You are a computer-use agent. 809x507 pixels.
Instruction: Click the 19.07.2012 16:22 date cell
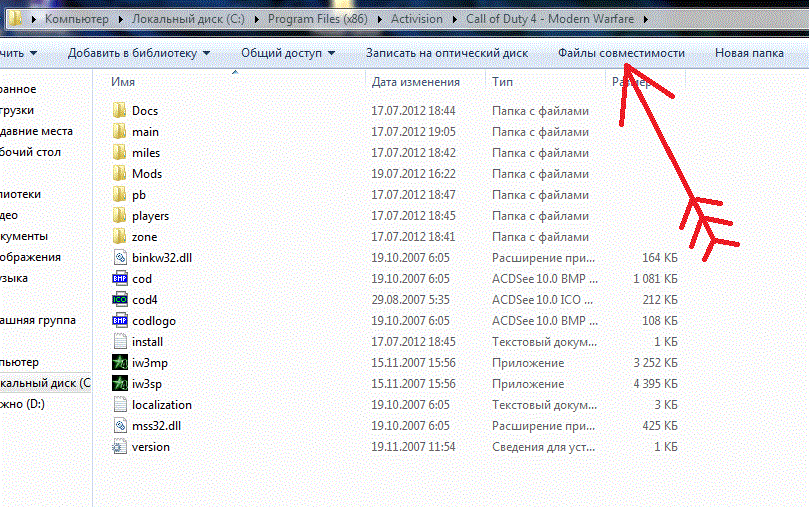point(413,174)
